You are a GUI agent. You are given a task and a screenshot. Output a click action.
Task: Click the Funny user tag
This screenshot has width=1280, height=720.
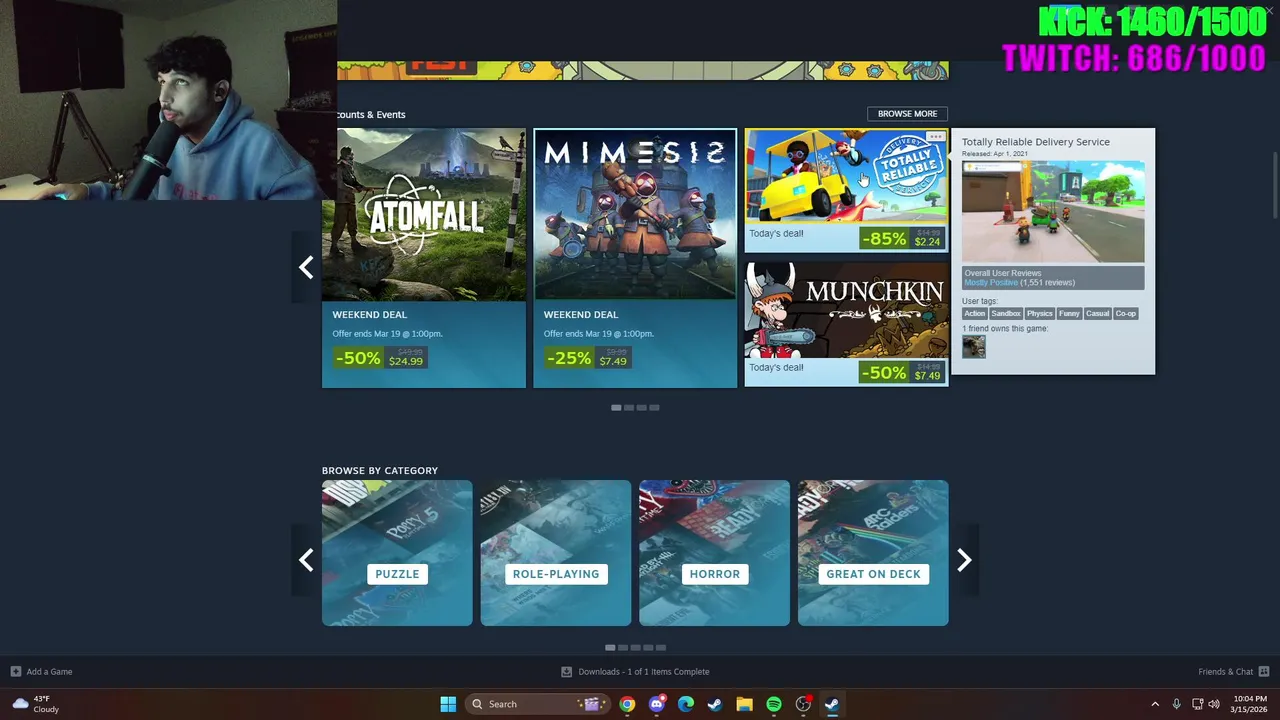pyautogui.click(x=1069, y=314)
